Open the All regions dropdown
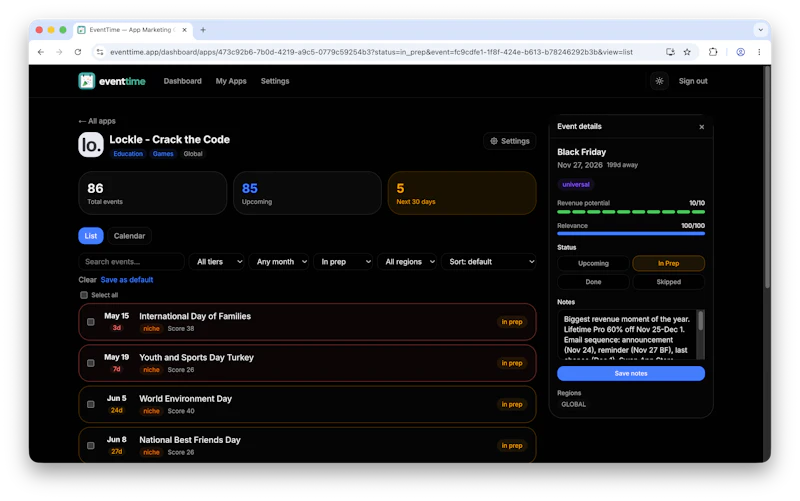 coord(407,262)
